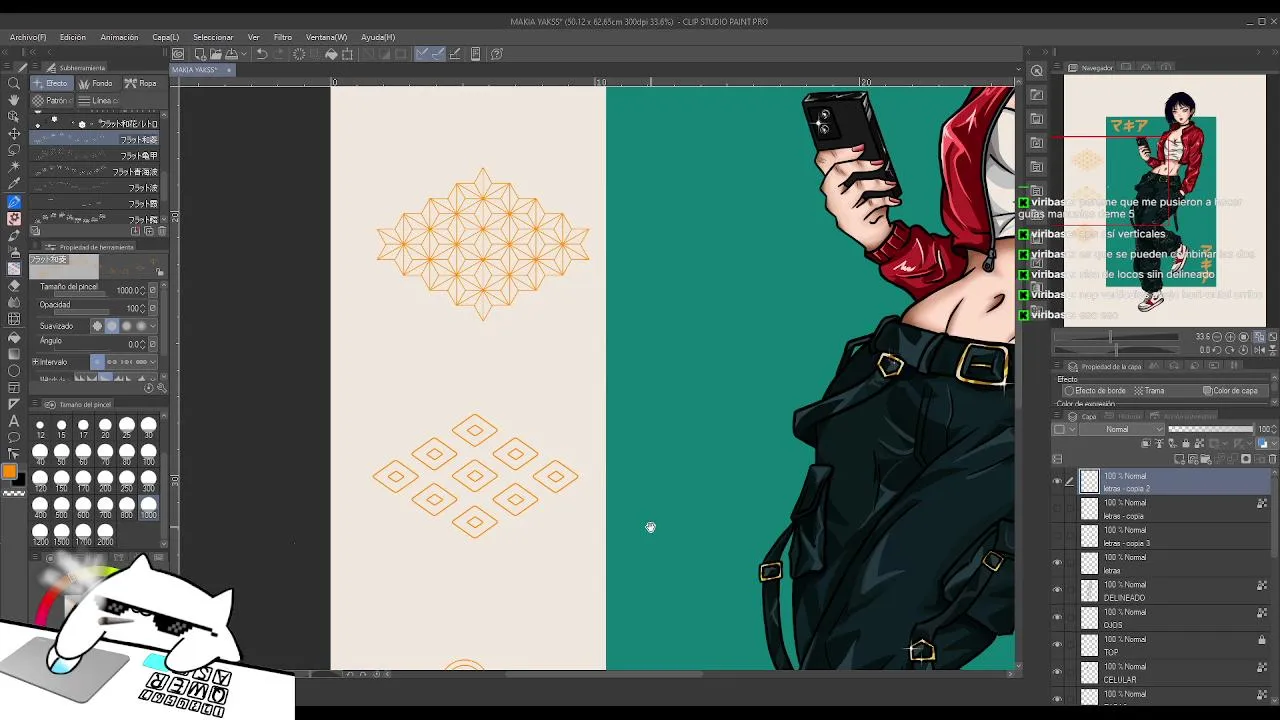Screen dimensions: 1280x720
Task: Click Efecto de borde button
Action: pos(1097,391)
